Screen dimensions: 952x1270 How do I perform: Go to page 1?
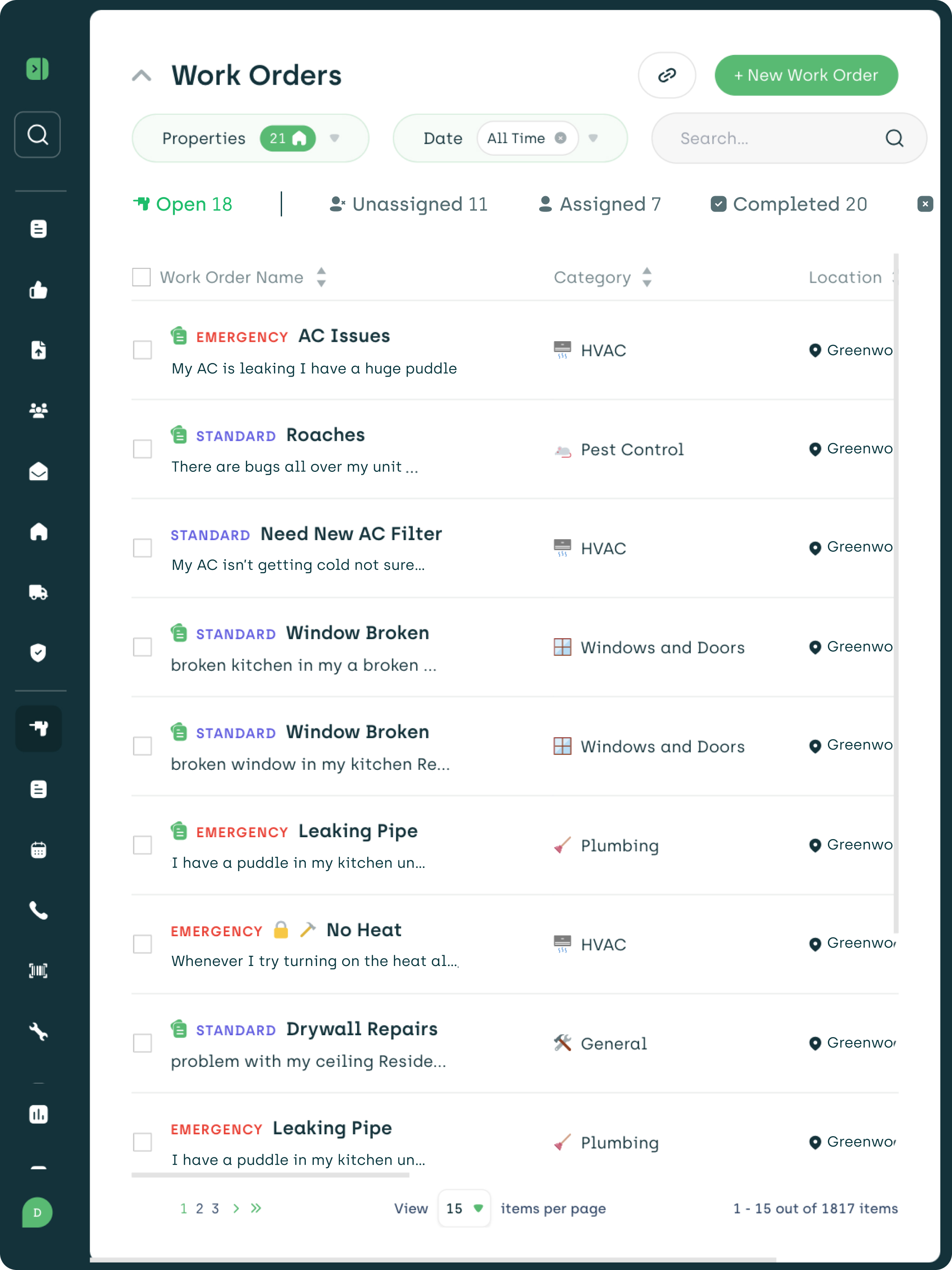[184, 1209]
